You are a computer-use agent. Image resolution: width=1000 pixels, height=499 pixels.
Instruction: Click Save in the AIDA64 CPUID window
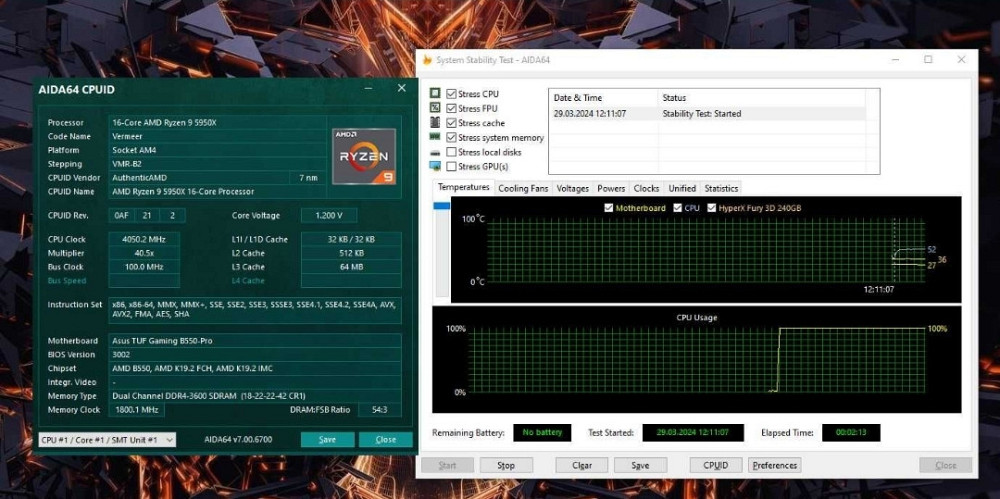327,440
